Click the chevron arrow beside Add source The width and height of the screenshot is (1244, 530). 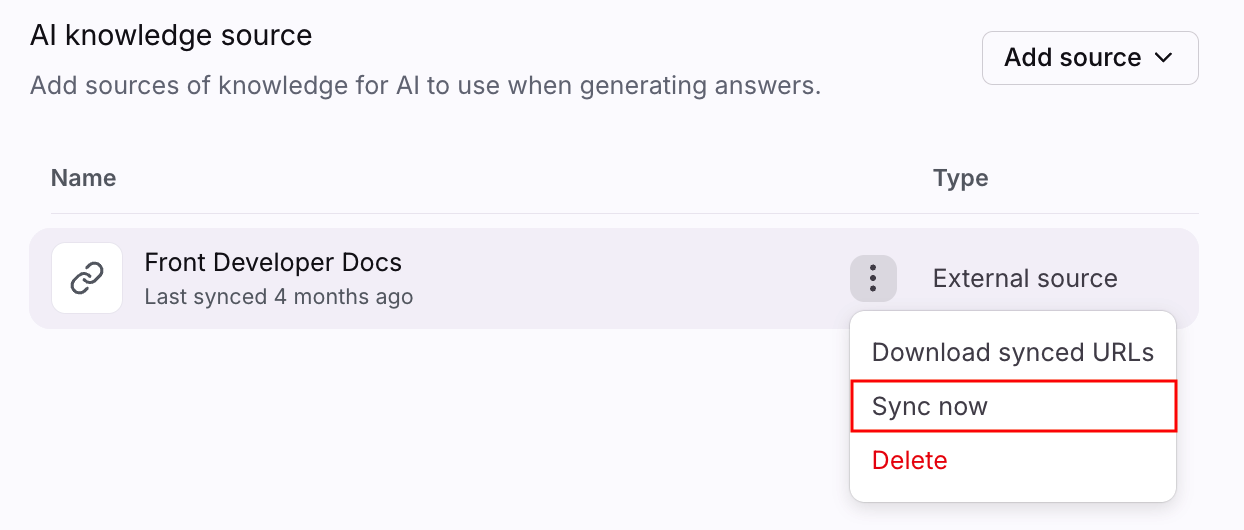[x=1163, y=58]
